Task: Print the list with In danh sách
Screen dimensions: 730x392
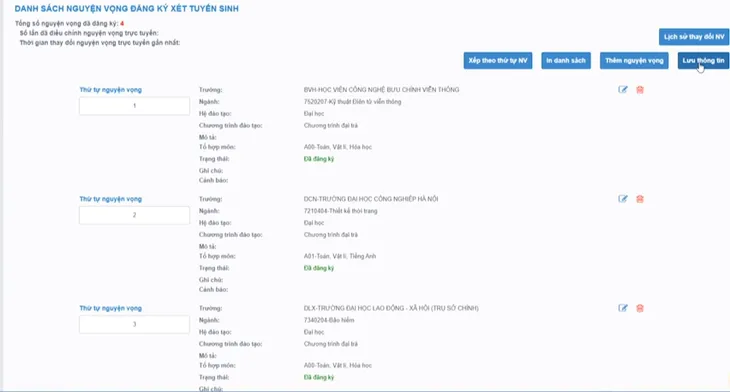Action: (x=566, y=61)
